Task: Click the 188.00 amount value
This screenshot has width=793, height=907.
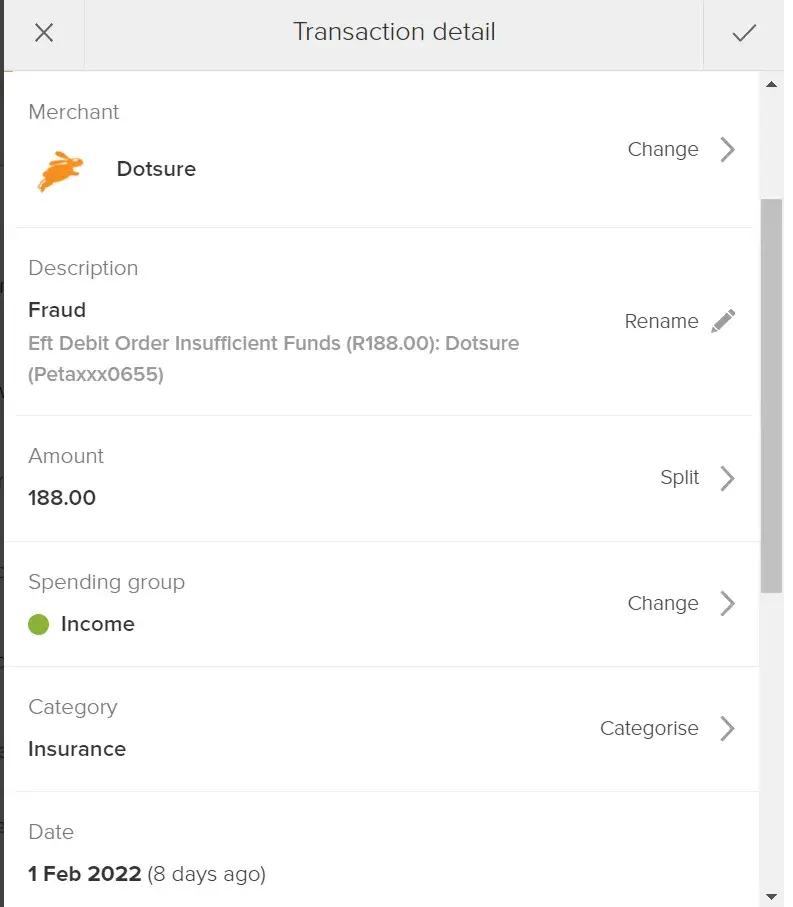Action: coord(62,498)
